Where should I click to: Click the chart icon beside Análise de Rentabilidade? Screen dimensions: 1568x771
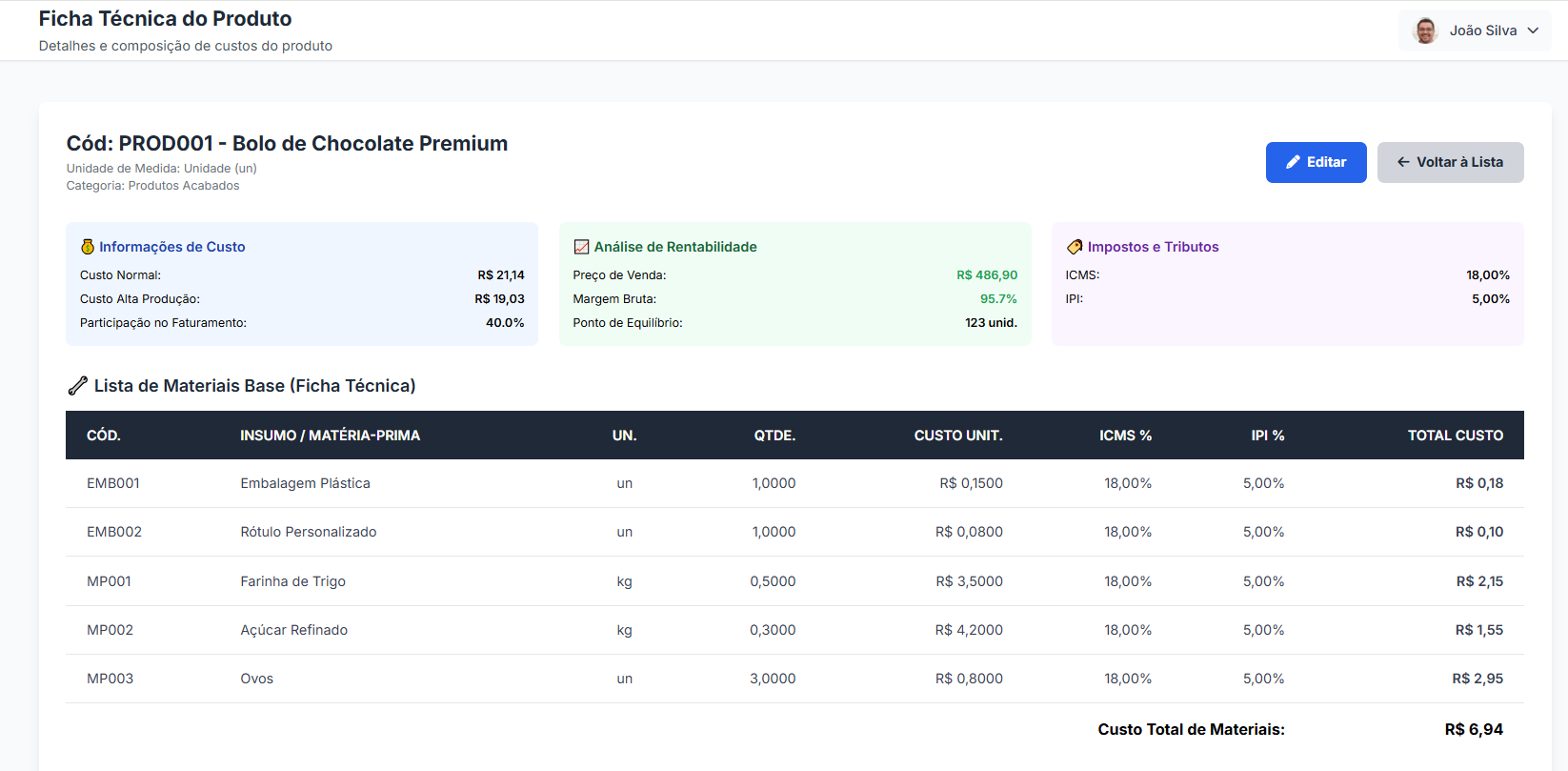[x=581, y=247]
